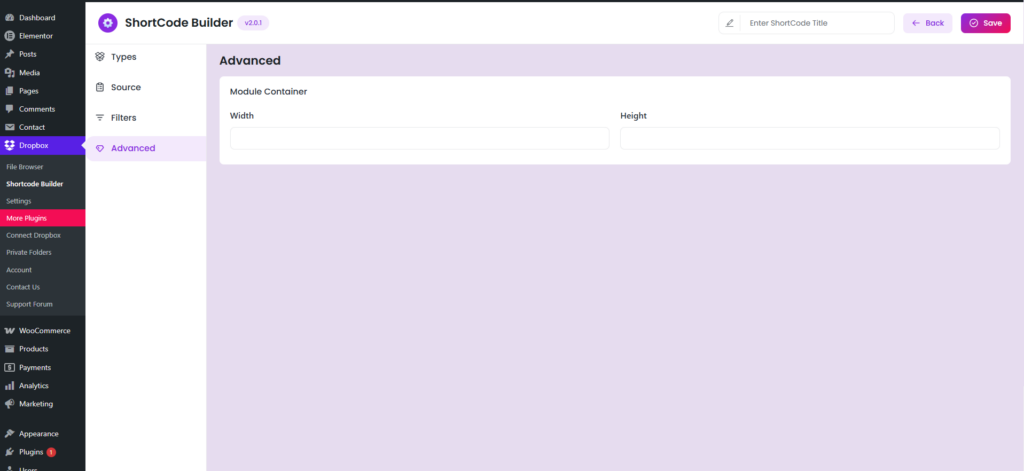Go Back using the Back button
Image resolution: width=1024 pixels, height=471 pixels.
(927, 23)
